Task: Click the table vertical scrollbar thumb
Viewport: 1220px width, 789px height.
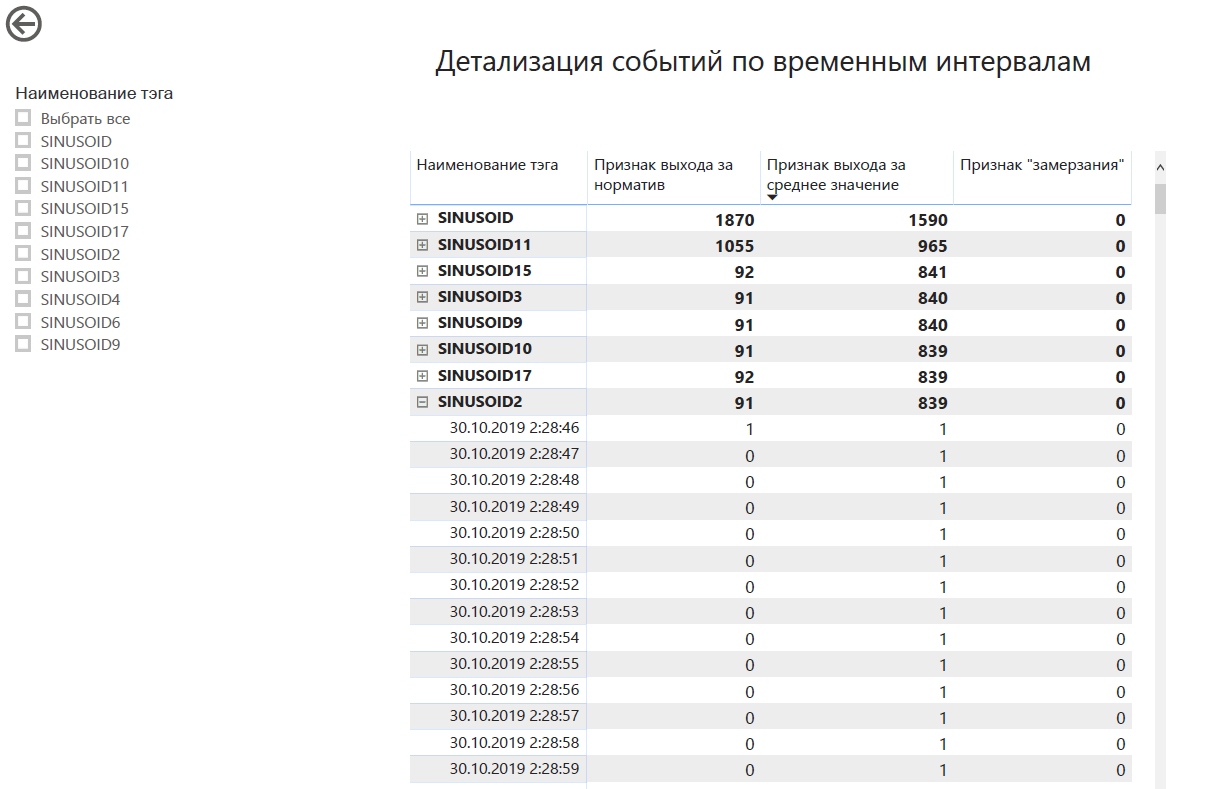Action: point(1160,199)
